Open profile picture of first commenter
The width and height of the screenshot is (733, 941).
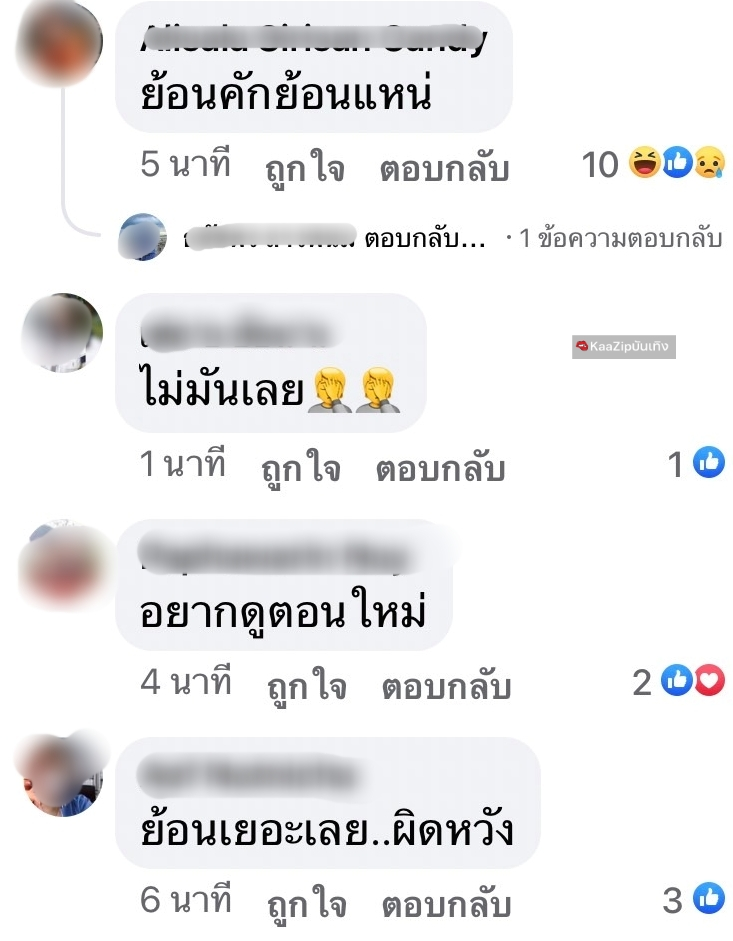click(x=59, y=42)
